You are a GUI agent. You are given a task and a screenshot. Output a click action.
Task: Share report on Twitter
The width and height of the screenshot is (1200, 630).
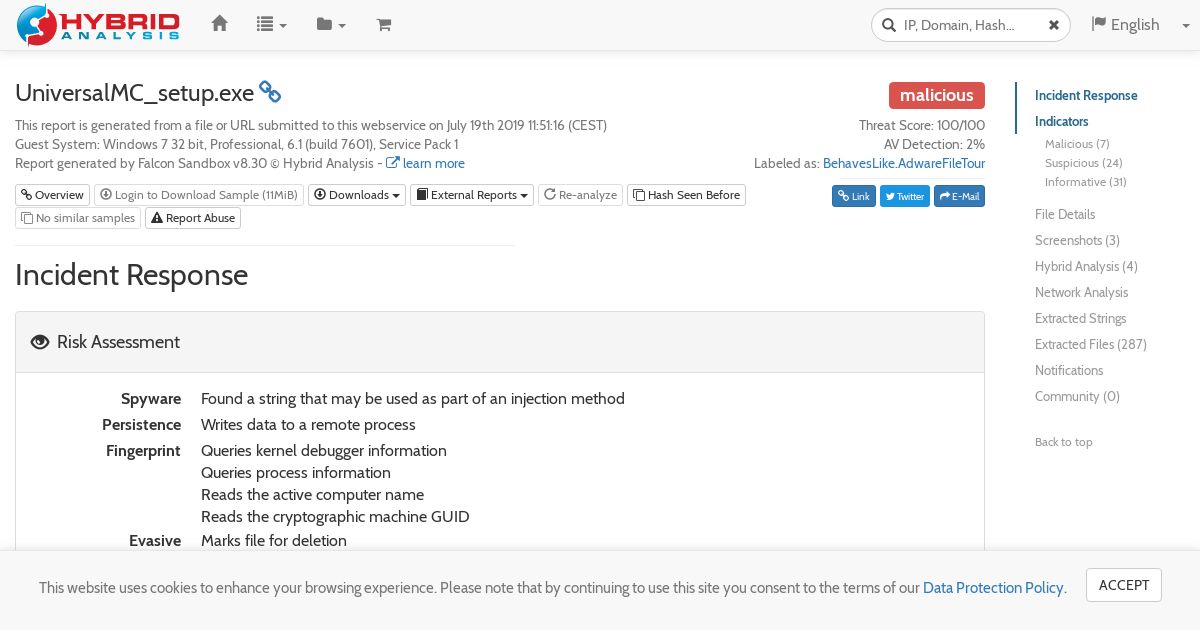click(x=904, y=196)
